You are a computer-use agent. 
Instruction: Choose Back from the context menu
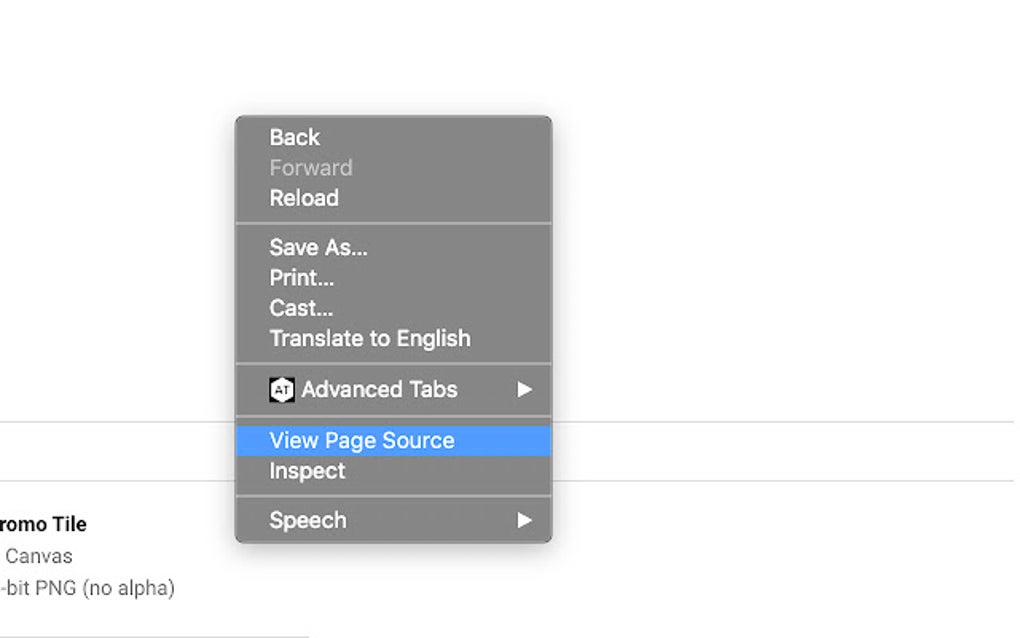point(293,137)
